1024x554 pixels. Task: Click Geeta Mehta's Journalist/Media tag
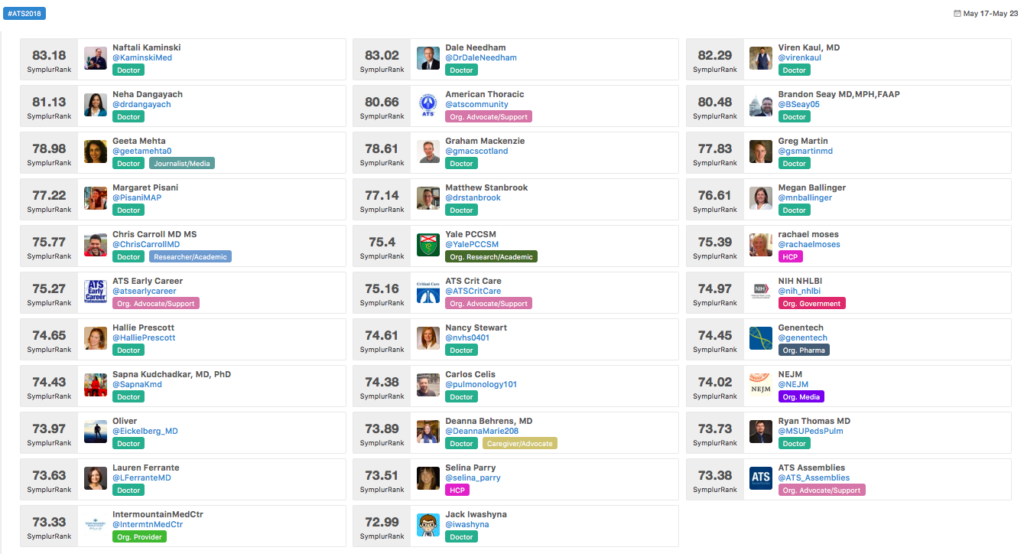click(182, 163)
